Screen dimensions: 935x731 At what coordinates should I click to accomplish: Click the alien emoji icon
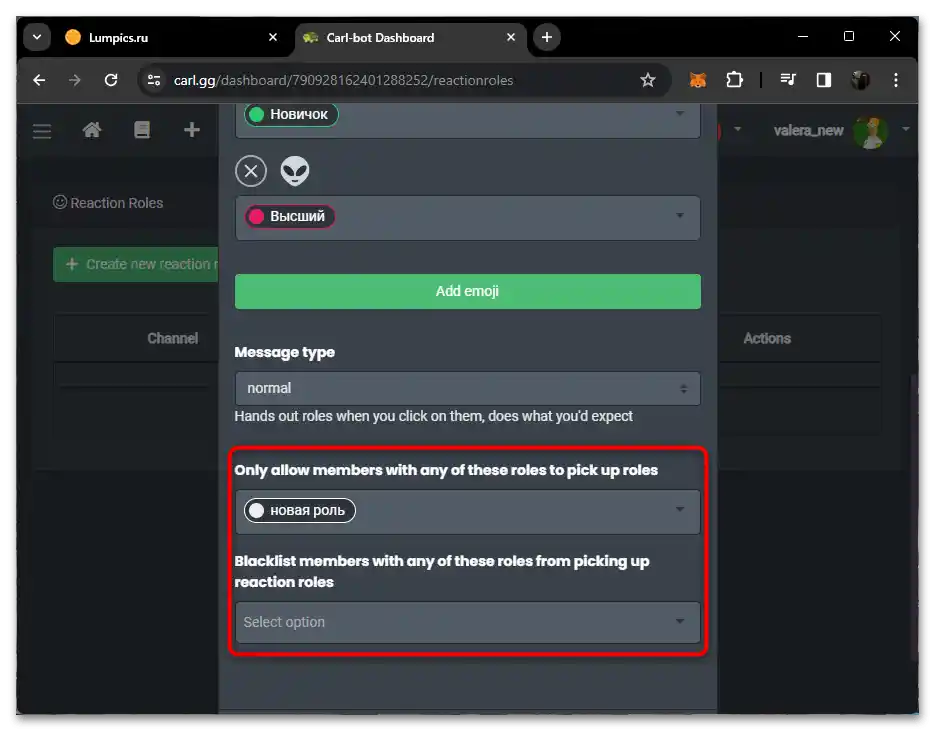point(295,171)
